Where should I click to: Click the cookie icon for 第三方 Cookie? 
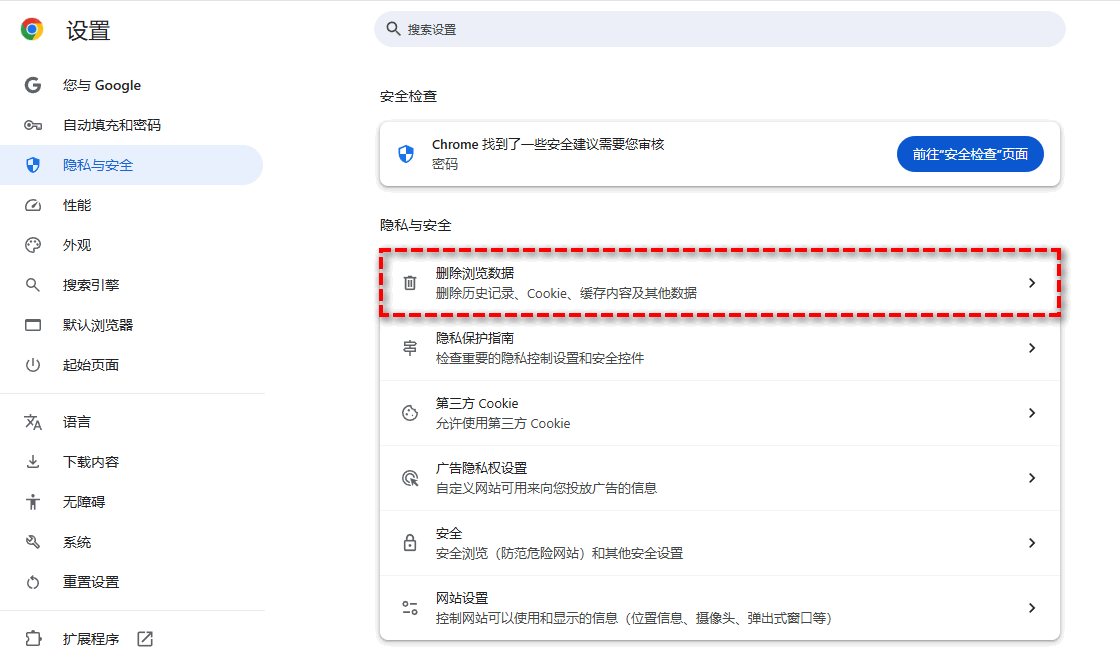point(409,413)
